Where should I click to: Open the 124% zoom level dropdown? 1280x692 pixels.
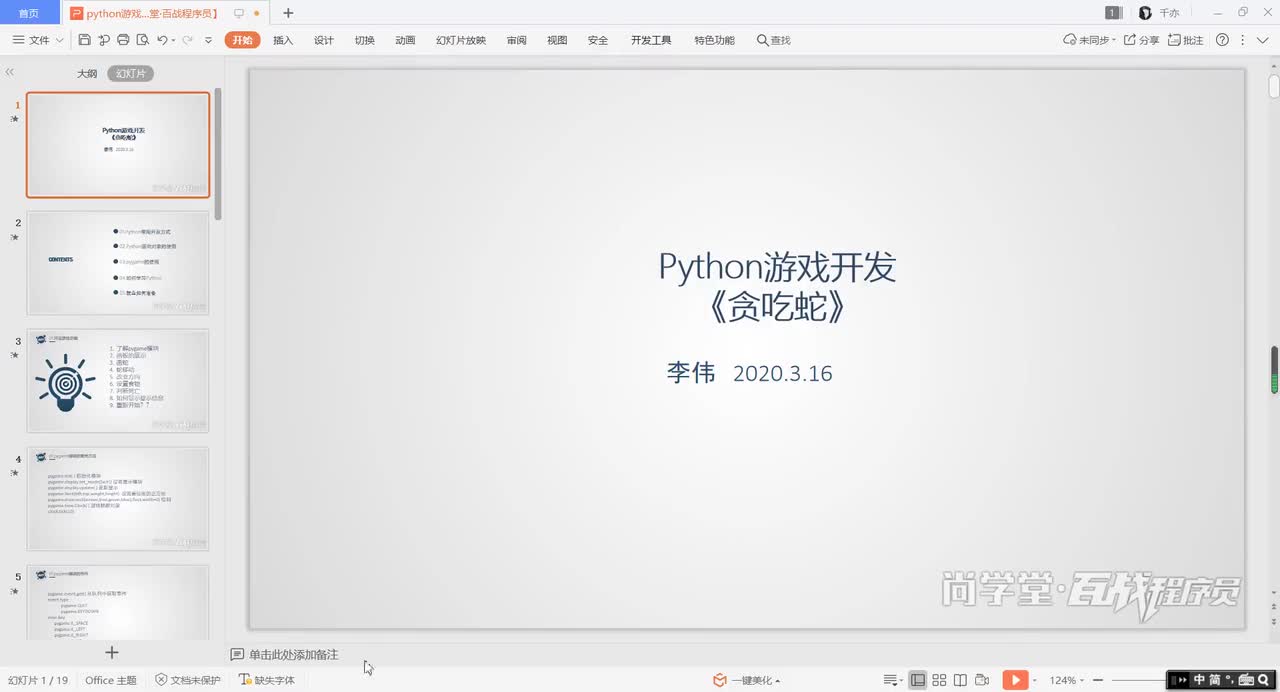click(1067, 680)
